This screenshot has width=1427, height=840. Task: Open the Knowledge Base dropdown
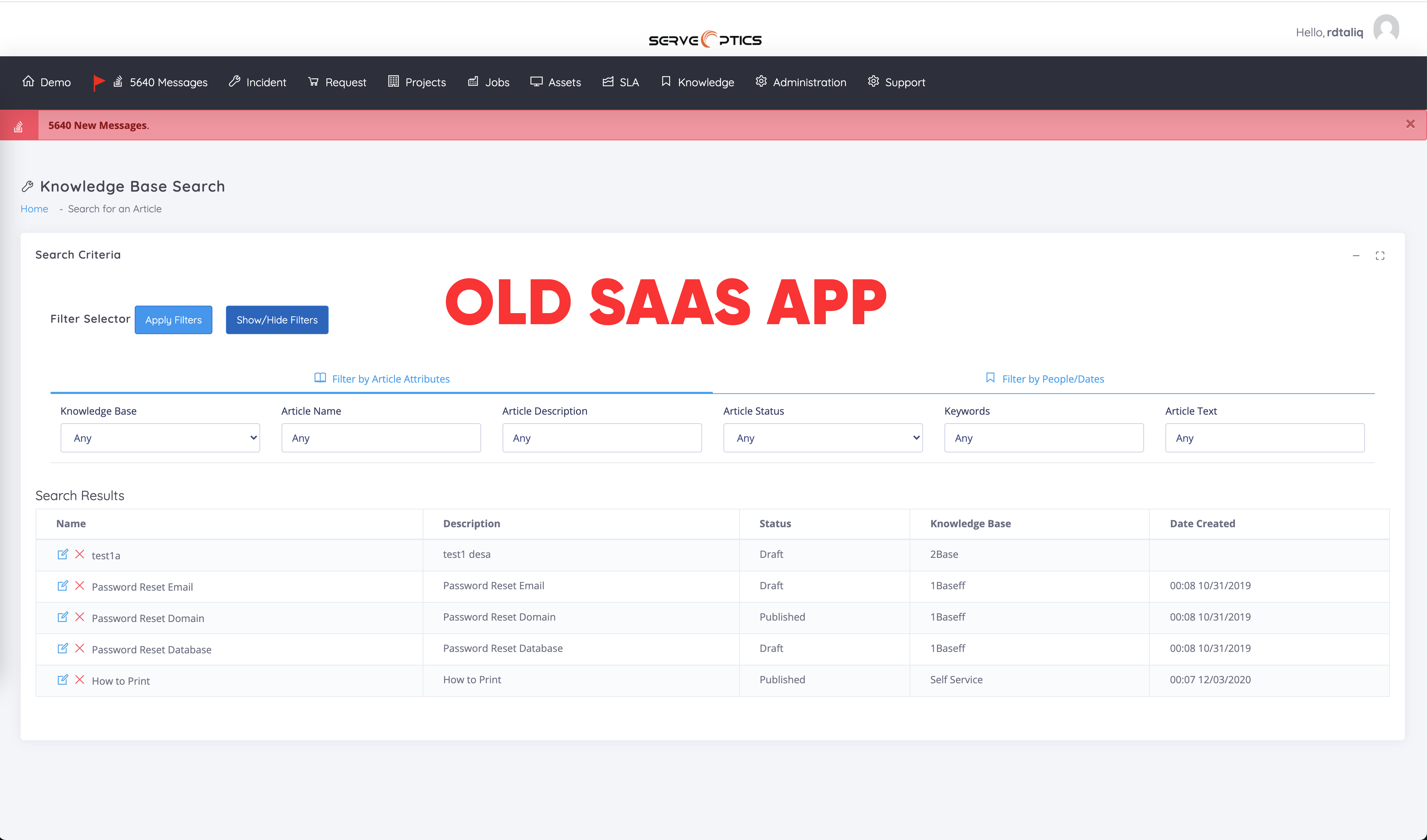160,437
